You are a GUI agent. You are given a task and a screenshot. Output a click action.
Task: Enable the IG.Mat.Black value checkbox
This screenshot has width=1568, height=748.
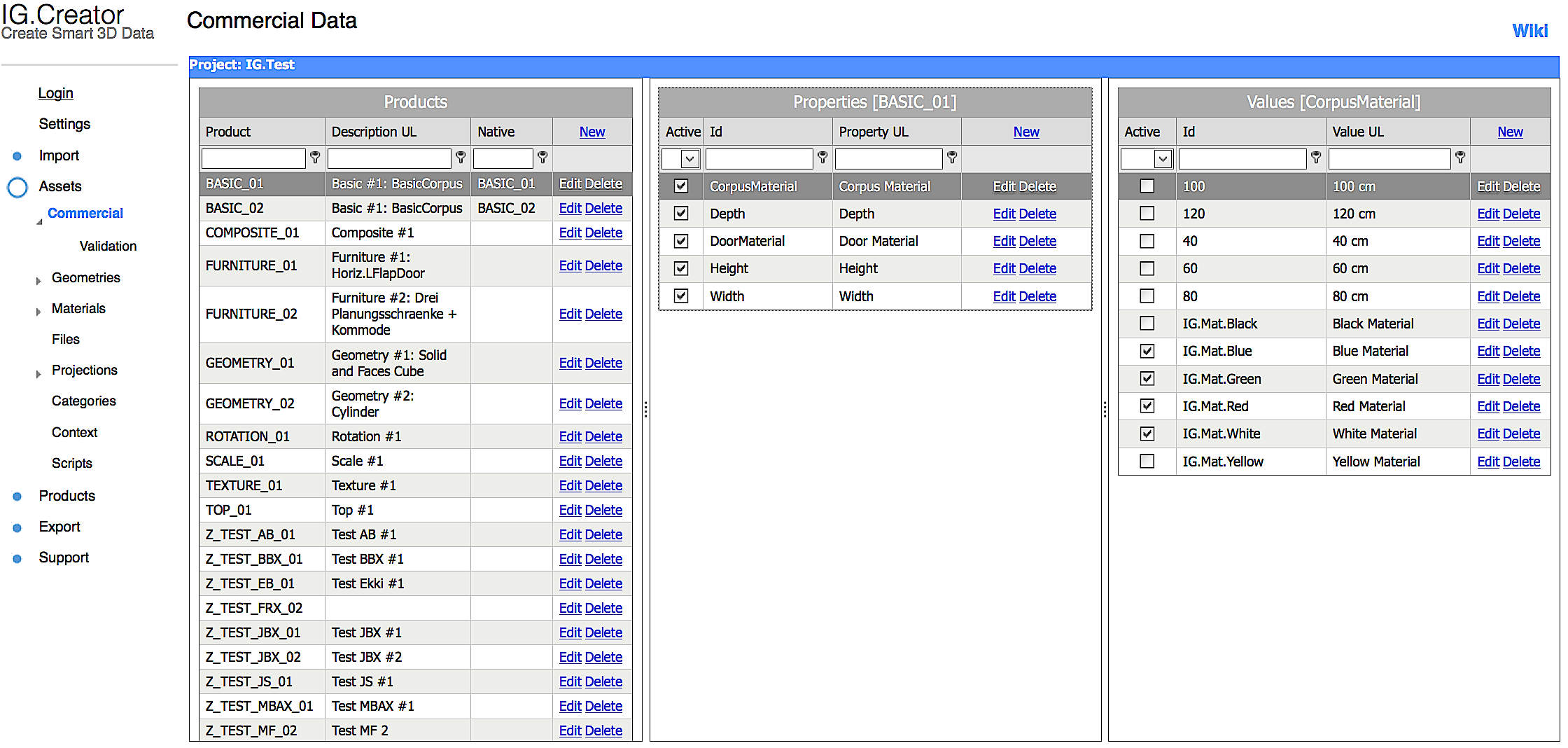click(1147, 324)
